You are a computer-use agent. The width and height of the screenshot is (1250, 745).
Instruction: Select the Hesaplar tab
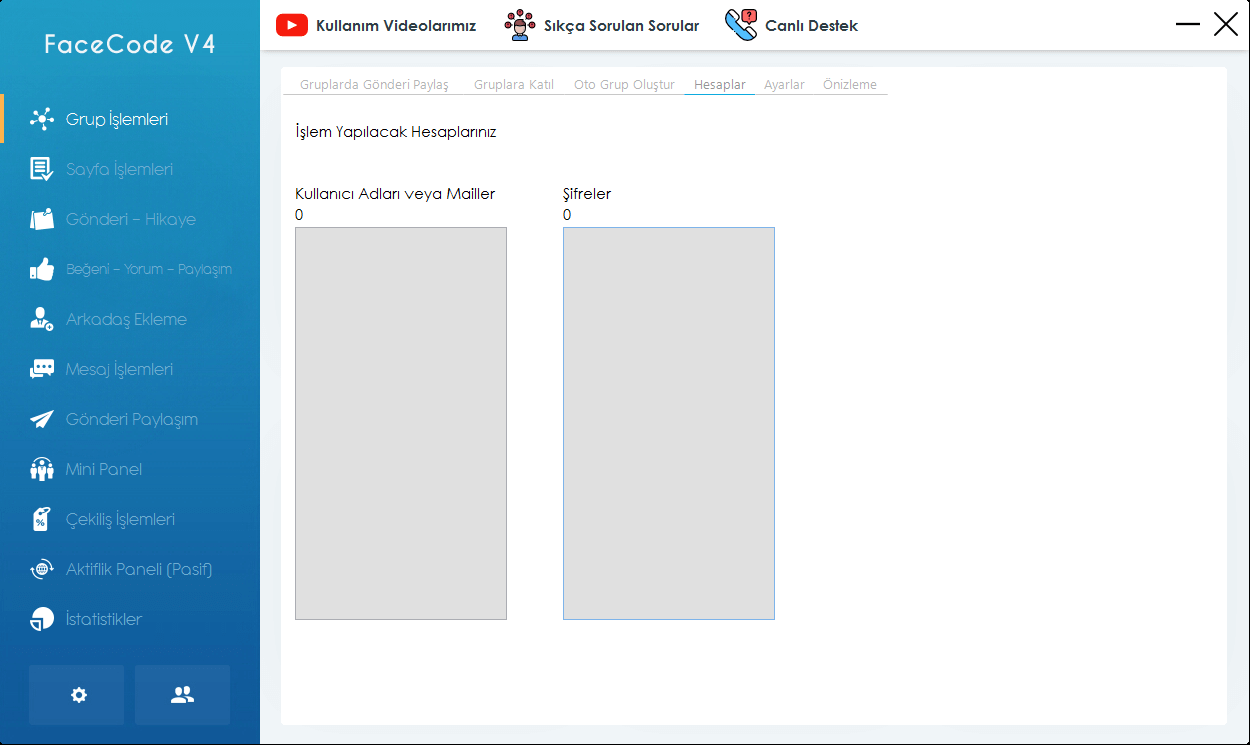[x=720, y=85]
